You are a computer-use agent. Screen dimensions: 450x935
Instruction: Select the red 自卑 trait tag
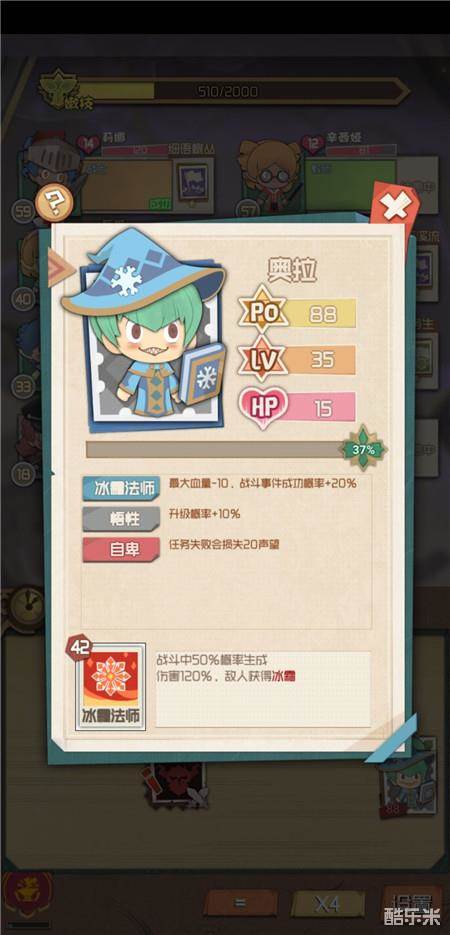pos(121,549)
